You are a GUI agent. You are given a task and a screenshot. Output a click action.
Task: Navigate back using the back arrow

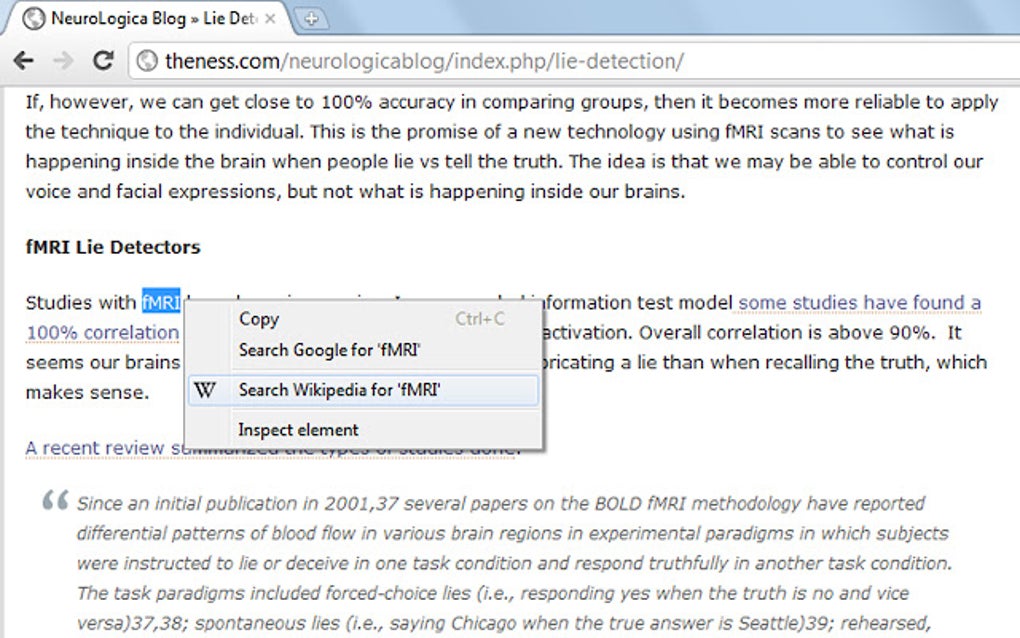[24, 60]
